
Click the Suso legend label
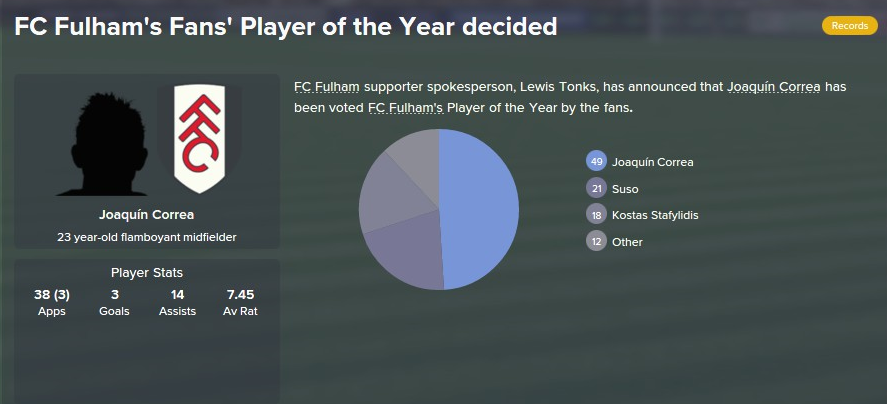(x=625, y=189)
